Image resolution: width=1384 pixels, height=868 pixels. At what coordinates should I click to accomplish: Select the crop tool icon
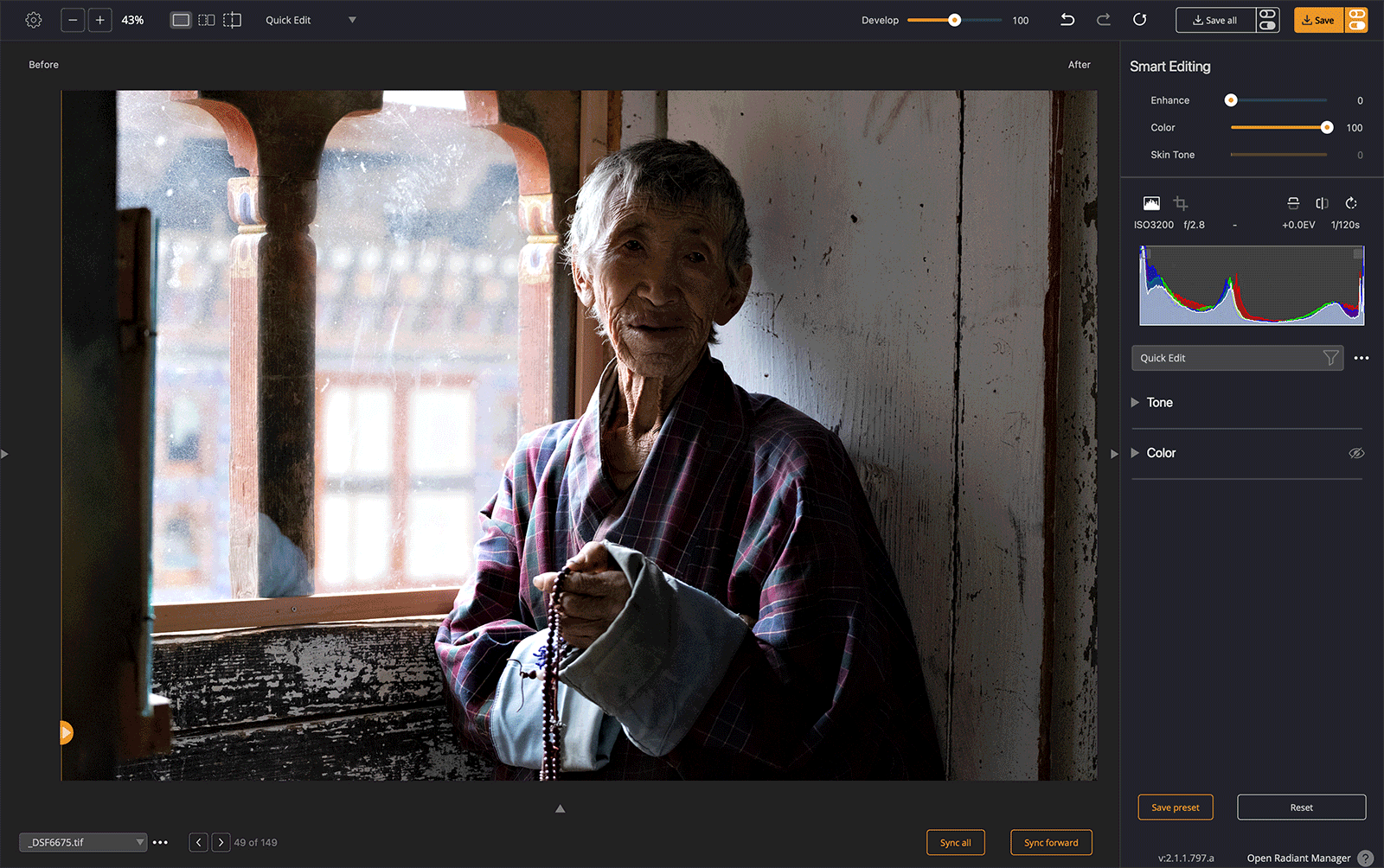coord(1181,203)
